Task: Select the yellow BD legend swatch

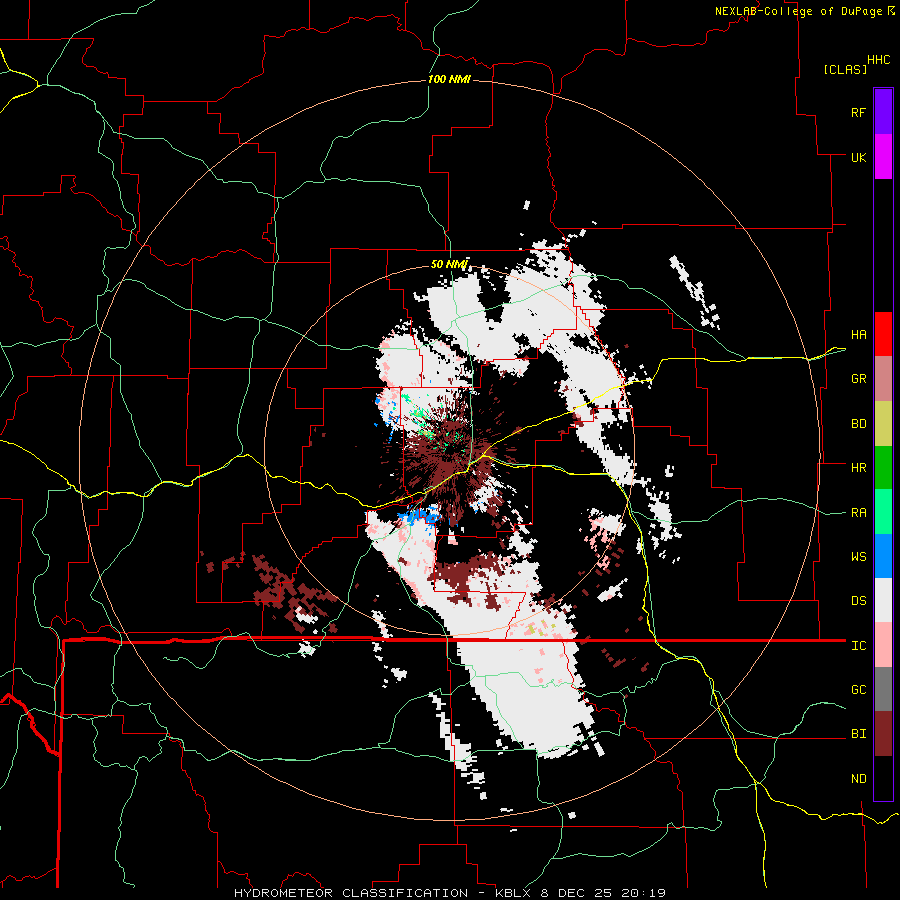Action: coord(883,423)
